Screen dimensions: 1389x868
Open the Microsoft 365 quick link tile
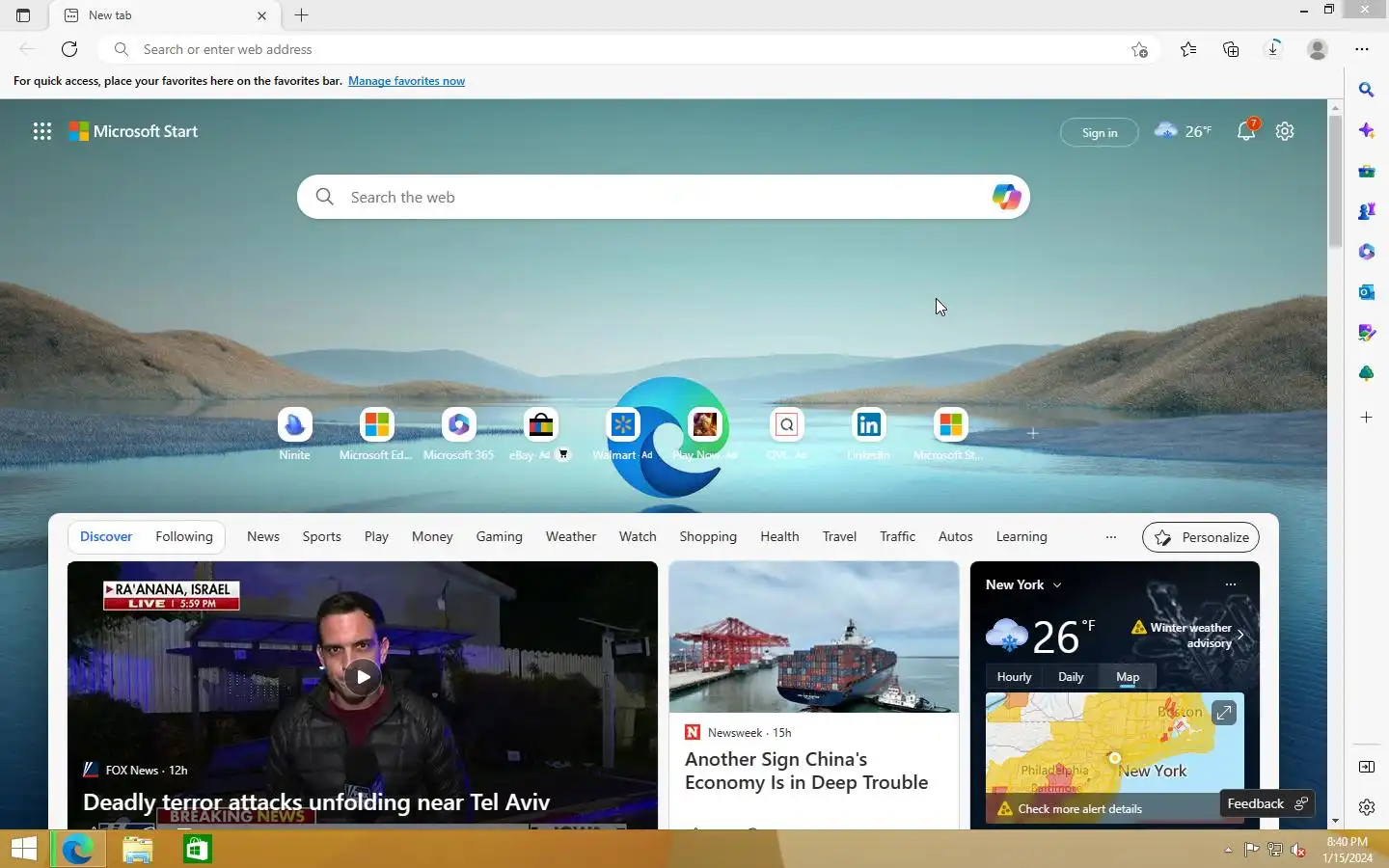point(458,433)
